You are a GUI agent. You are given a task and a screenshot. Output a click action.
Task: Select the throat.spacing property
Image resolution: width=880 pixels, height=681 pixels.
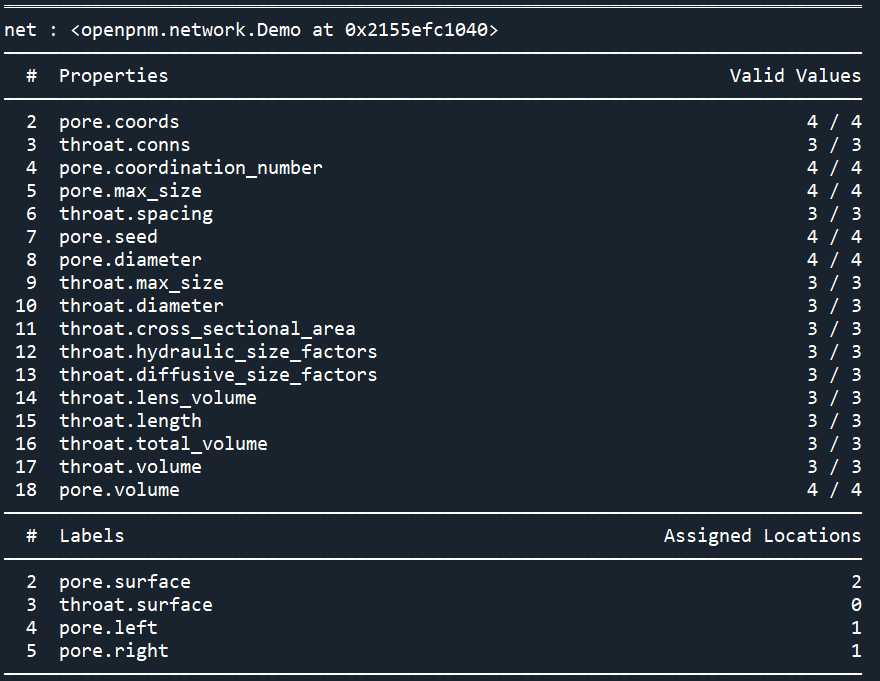[x=136, y=214]
